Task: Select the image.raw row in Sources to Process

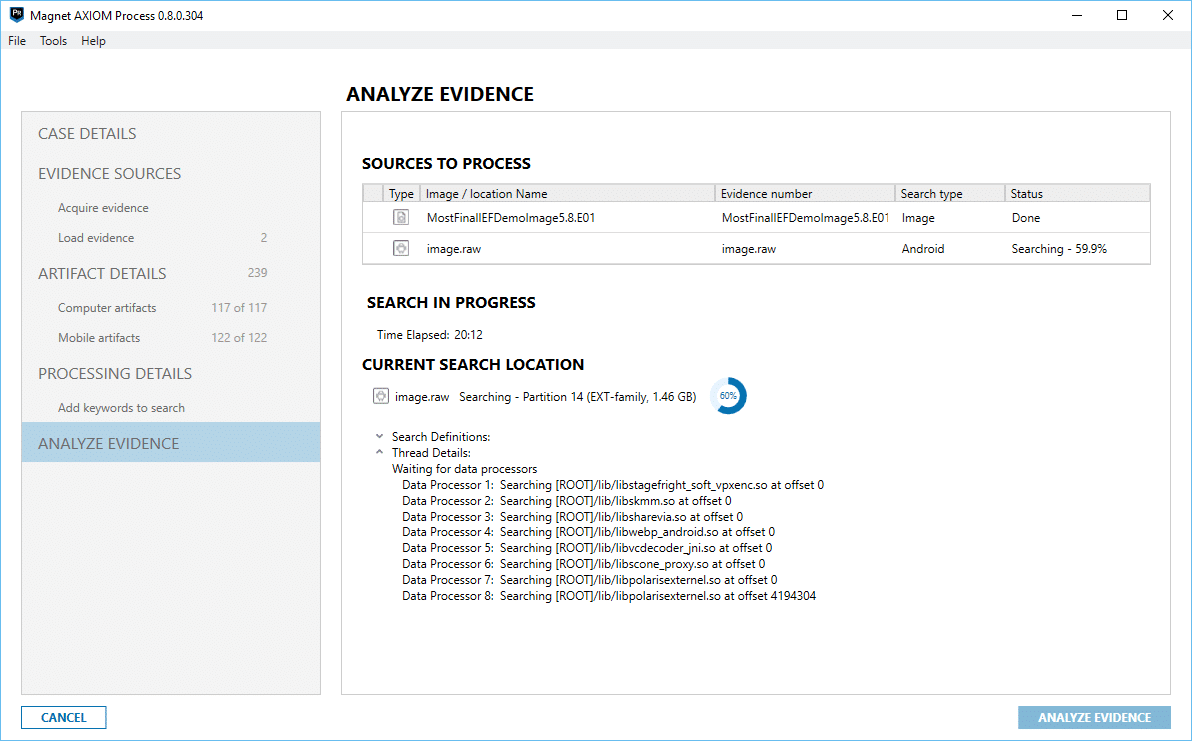Action: tap(600, 248)
